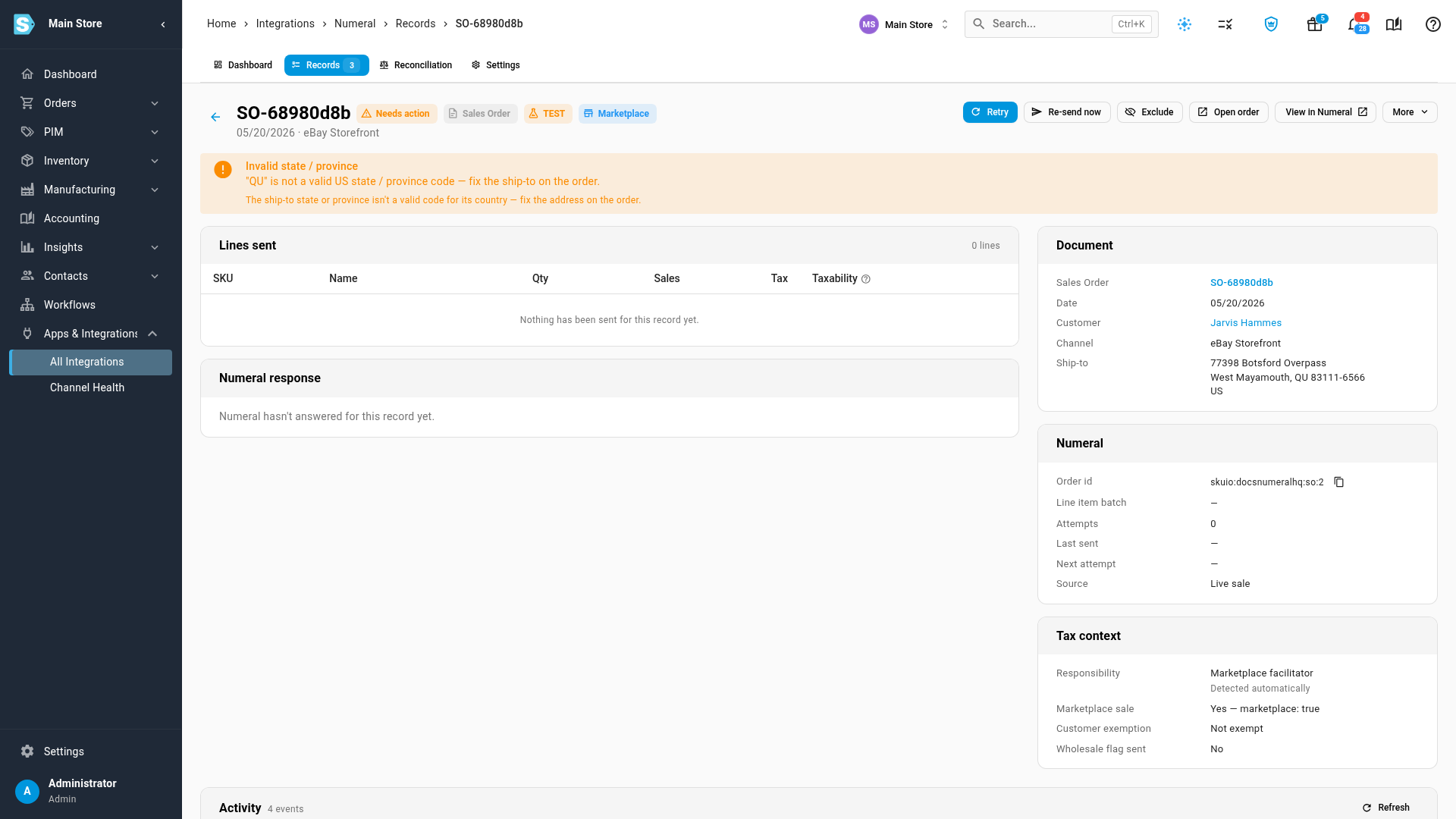
Task: Click the Retry button
Action: click(990, 112)
